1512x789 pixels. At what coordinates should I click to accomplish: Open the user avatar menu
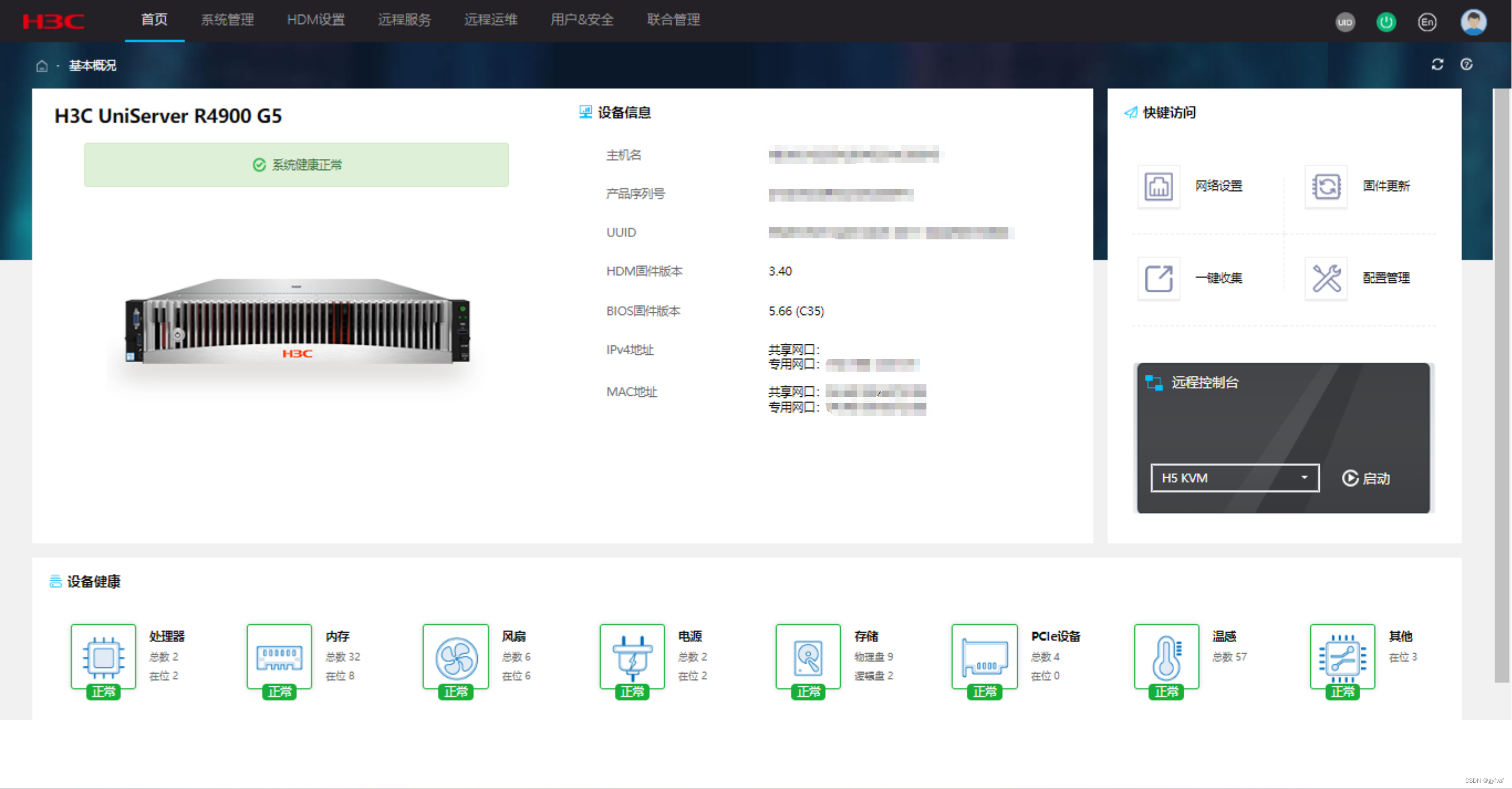point(1473,22)
